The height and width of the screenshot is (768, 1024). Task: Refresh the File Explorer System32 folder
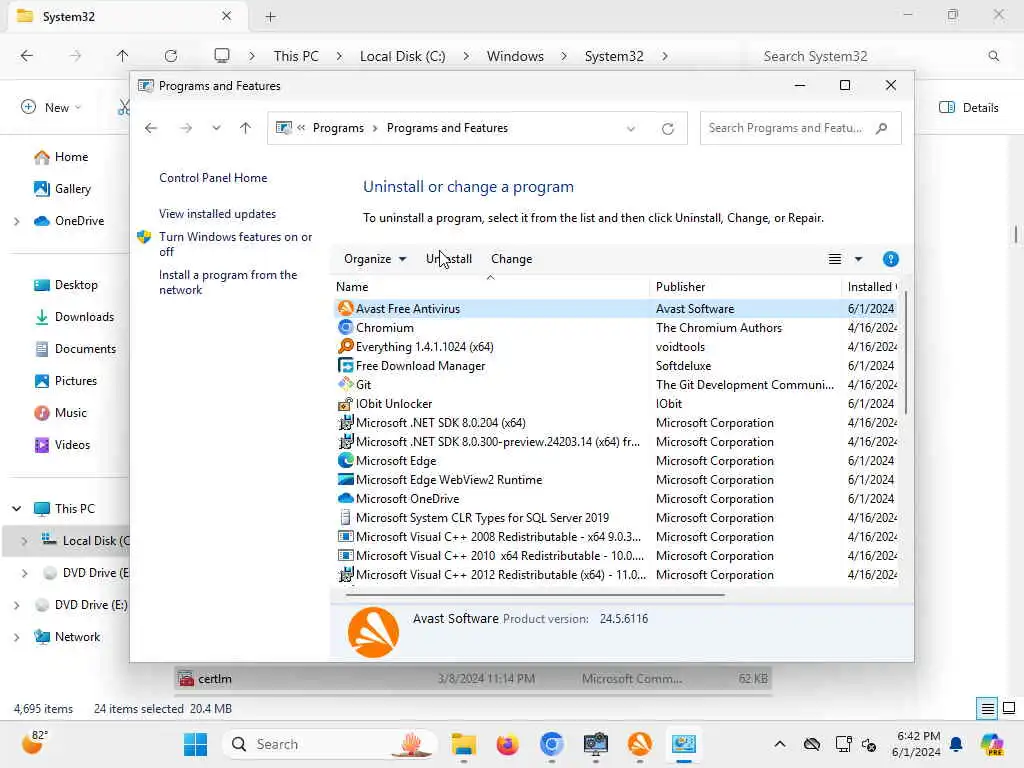[171, 56]
